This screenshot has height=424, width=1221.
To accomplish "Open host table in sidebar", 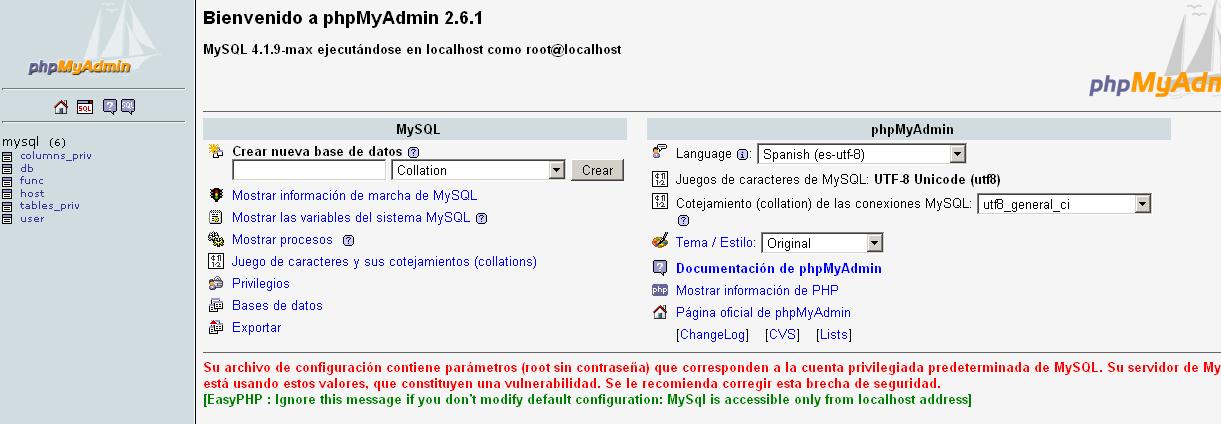I will [32, 194].
